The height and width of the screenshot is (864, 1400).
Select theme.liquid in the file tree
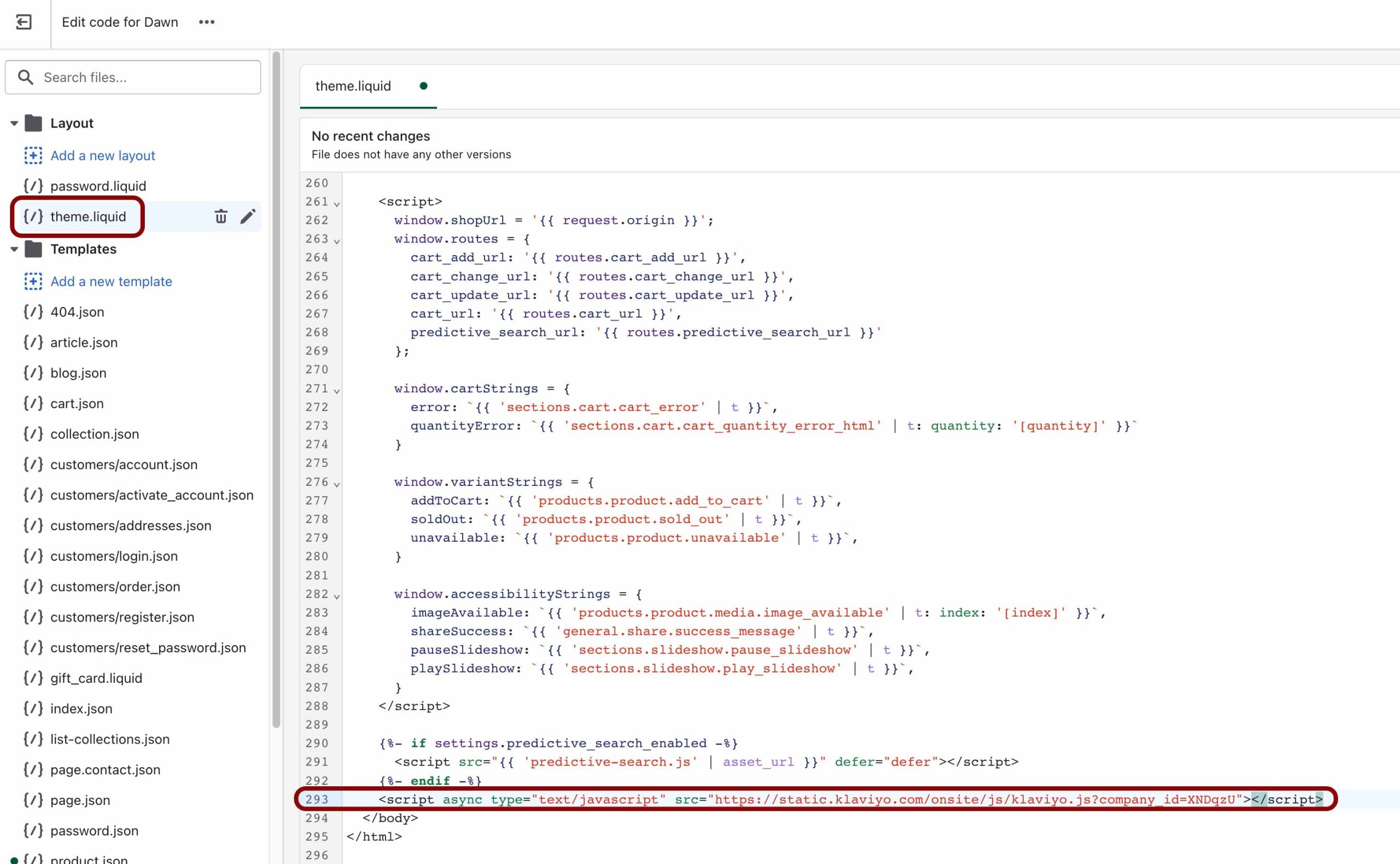click(88, 217)
